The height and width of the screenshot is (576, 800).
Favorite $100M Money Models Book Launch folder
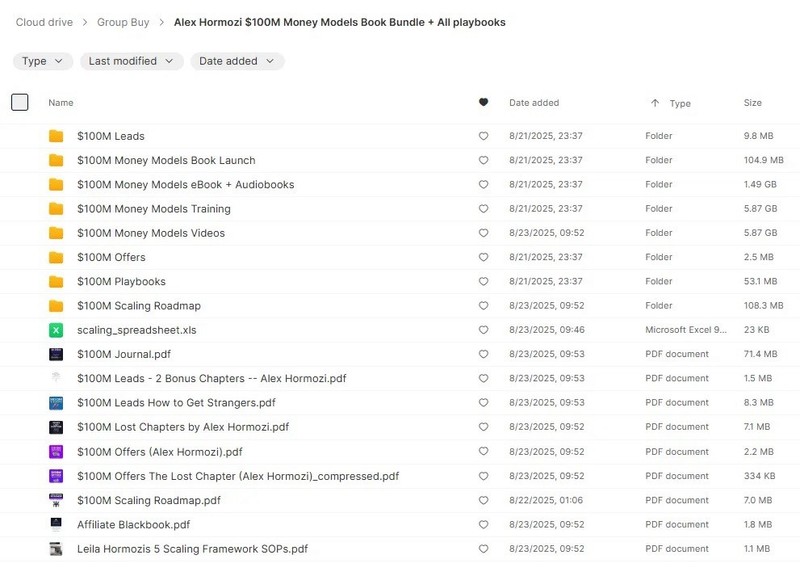point(483,160)
